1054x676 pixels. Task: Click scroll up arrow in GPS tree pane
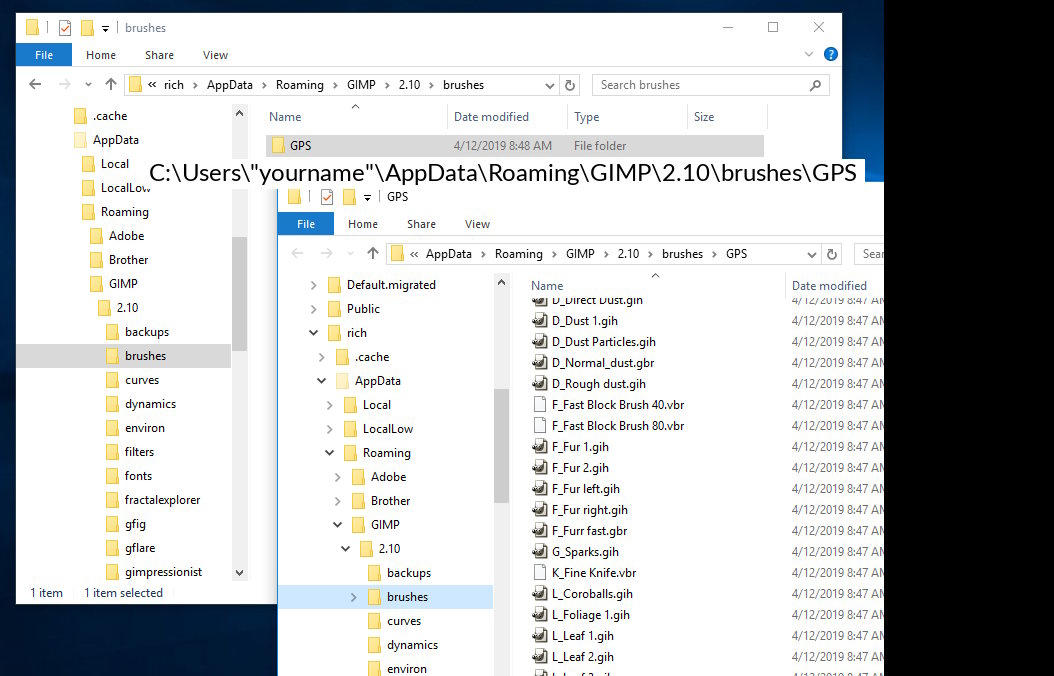tap(501, 283)
